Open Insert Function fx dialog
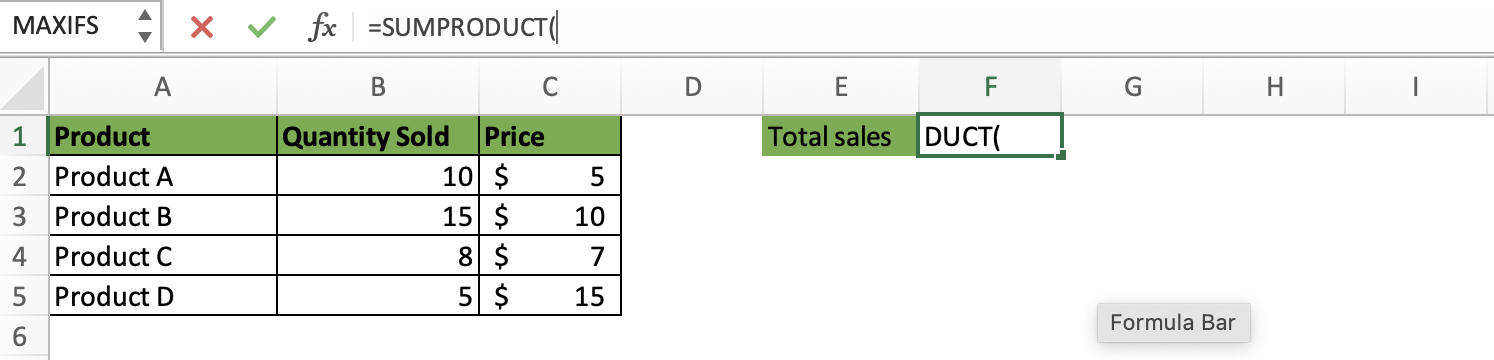The height and width of the screenshot is (360, 1494). point(321,28)
